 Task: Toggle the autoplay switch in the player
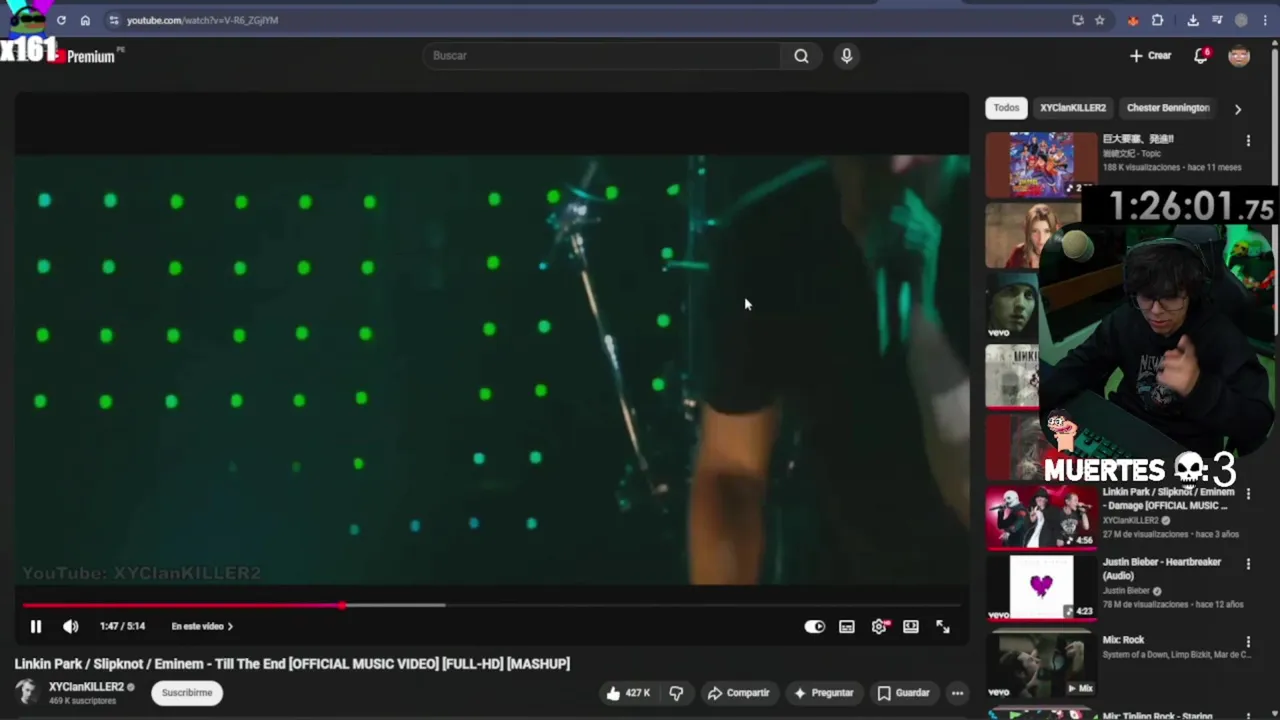pos(815,627)
